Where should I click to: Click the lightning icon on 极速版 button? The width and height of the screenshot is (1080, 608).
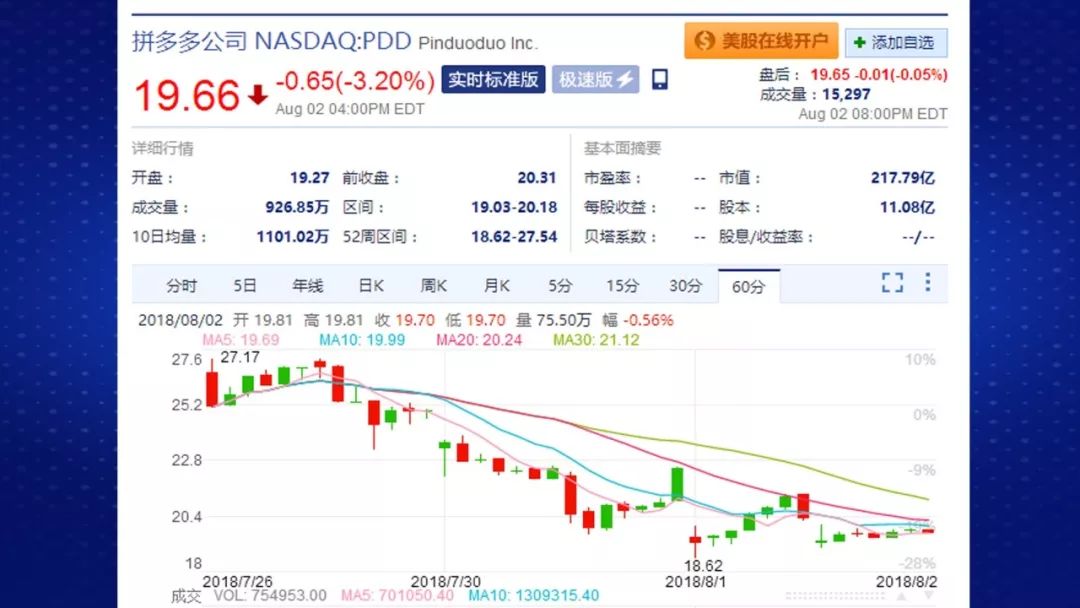(x=624, y=79)
